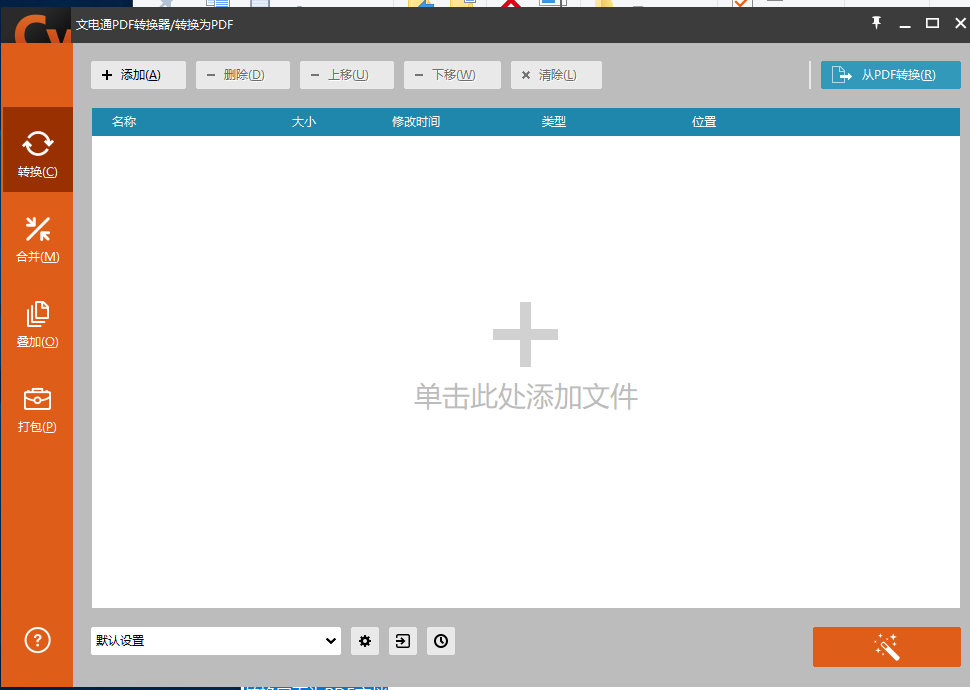970x690 pixels.
Task: Click the dropdown chevron next to 默认设置
Action: (330, 641)
